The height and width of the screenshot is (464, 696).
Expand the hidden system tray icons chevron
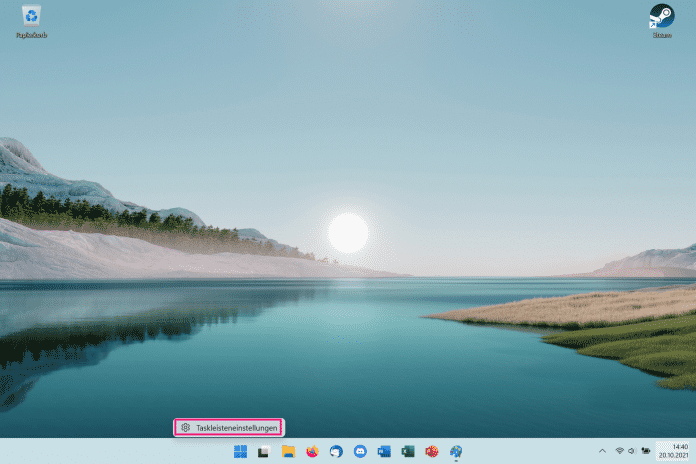pos(602,452)
